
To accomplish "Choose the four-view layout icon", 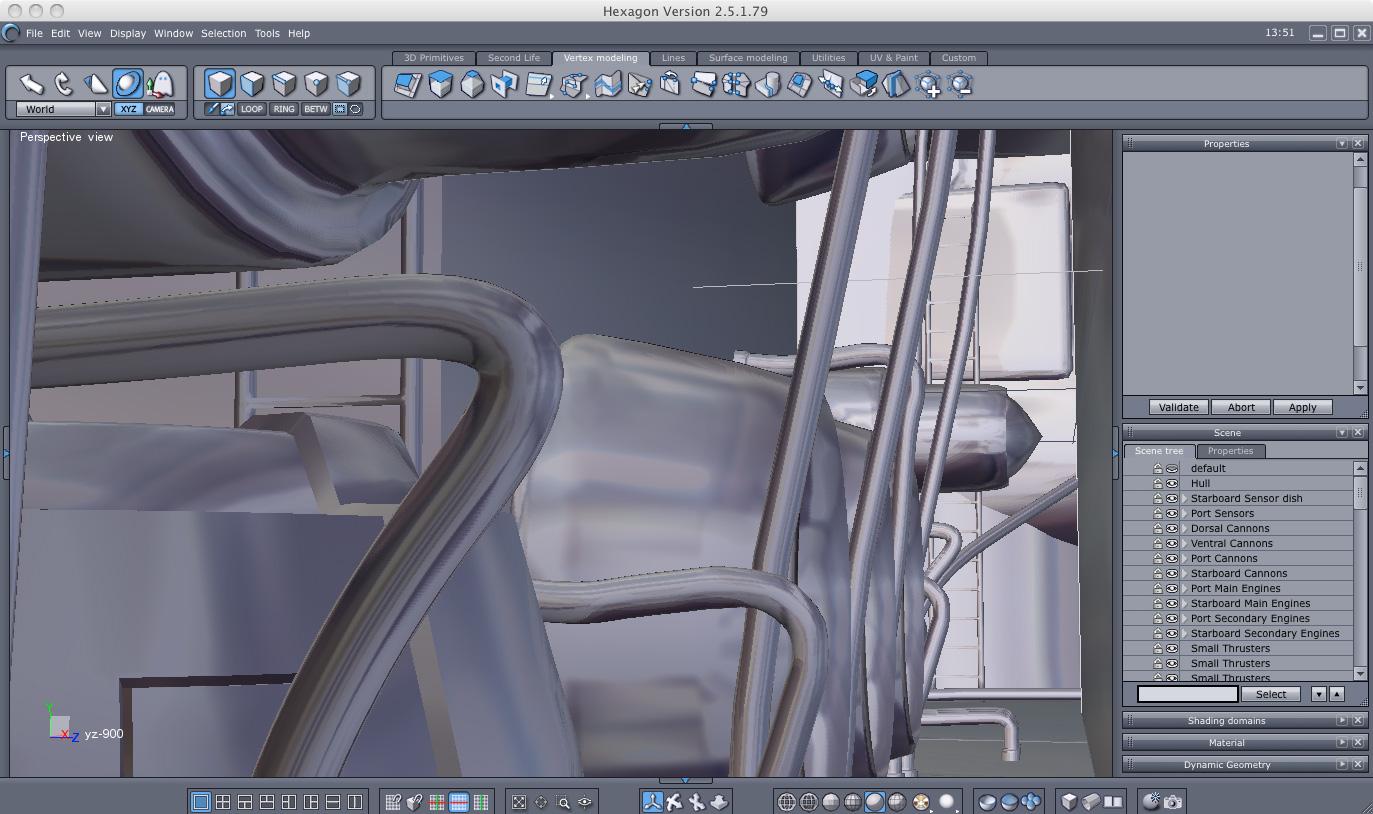I will 223,802.
